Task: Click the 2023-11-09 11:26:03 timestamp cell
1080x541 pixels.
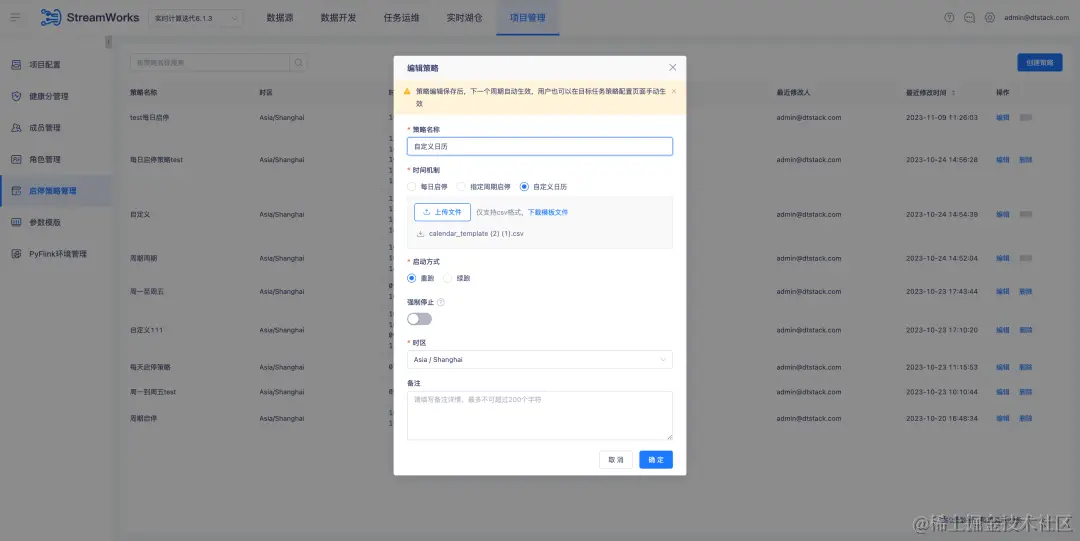Action: point(942,118)
